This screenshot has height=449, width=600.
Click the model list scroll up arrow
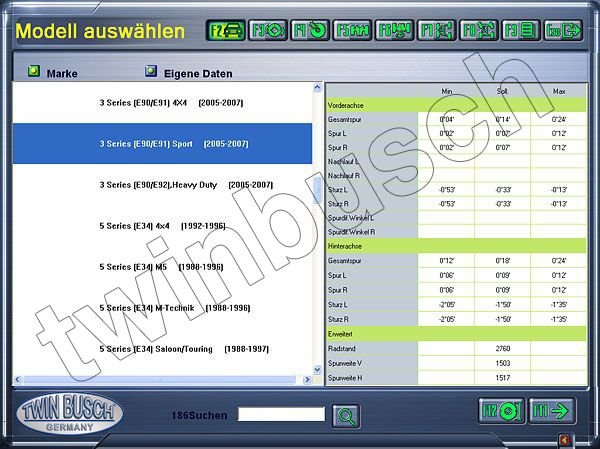coord(317,88)
